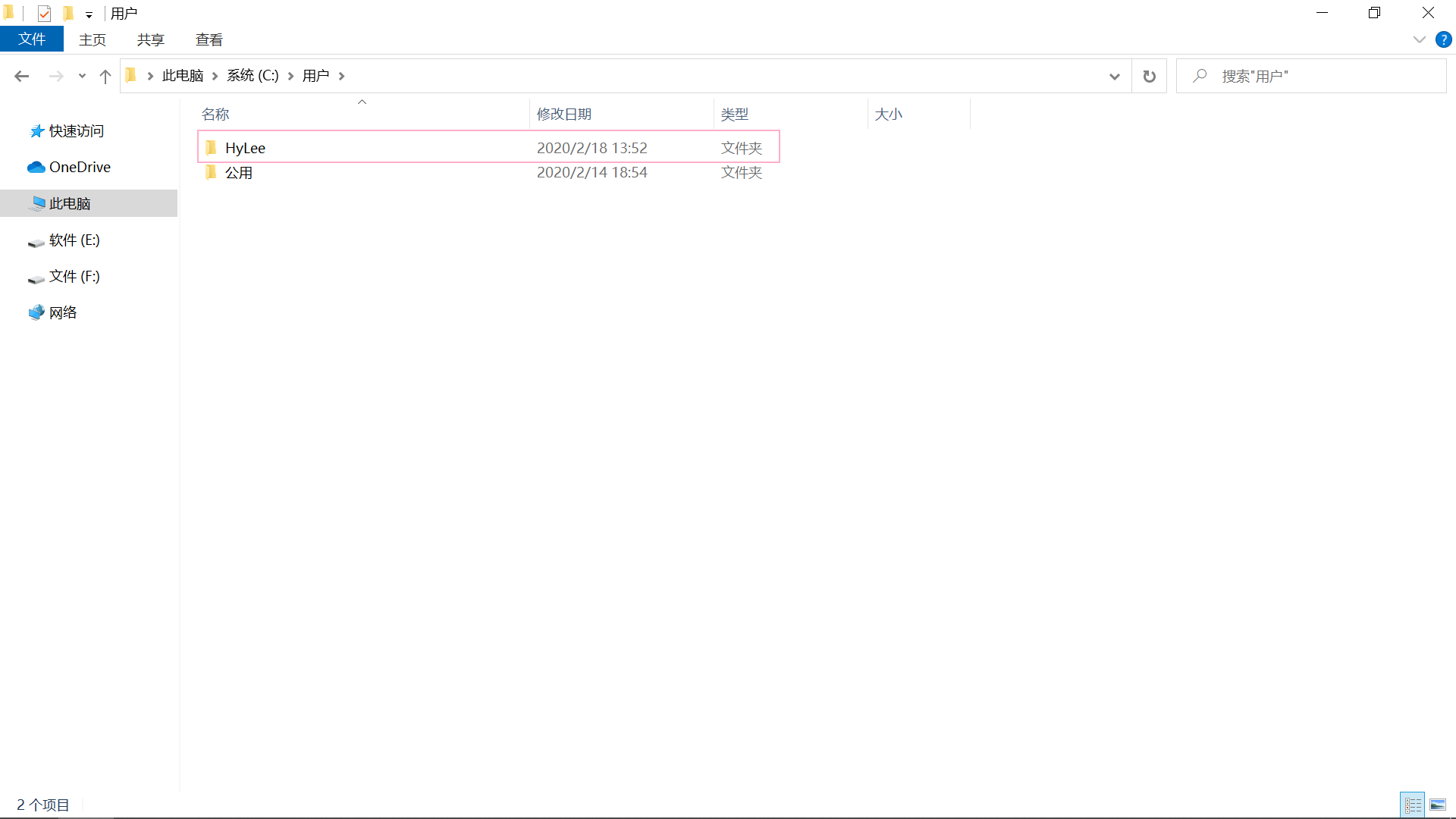Viewport: 1456px width, 819px height.
Task: Click in the 搜索"用户" search box
Action: click(1319, 76)
